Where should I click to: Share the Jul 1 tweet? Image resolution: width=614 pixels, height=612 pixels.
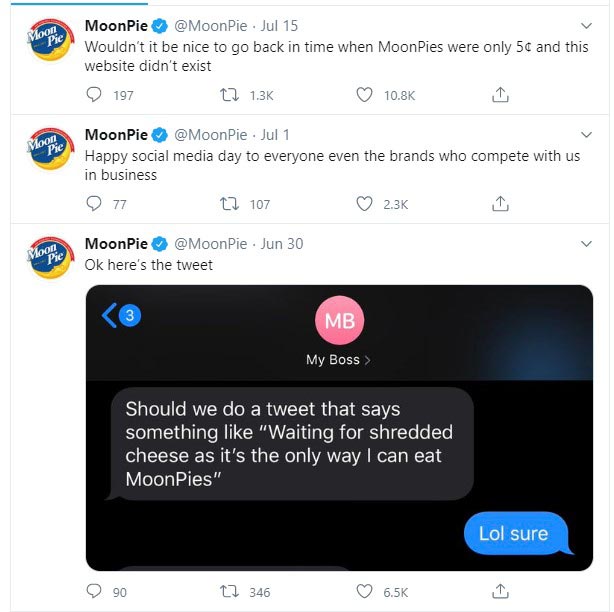click(x=501, y=204)
